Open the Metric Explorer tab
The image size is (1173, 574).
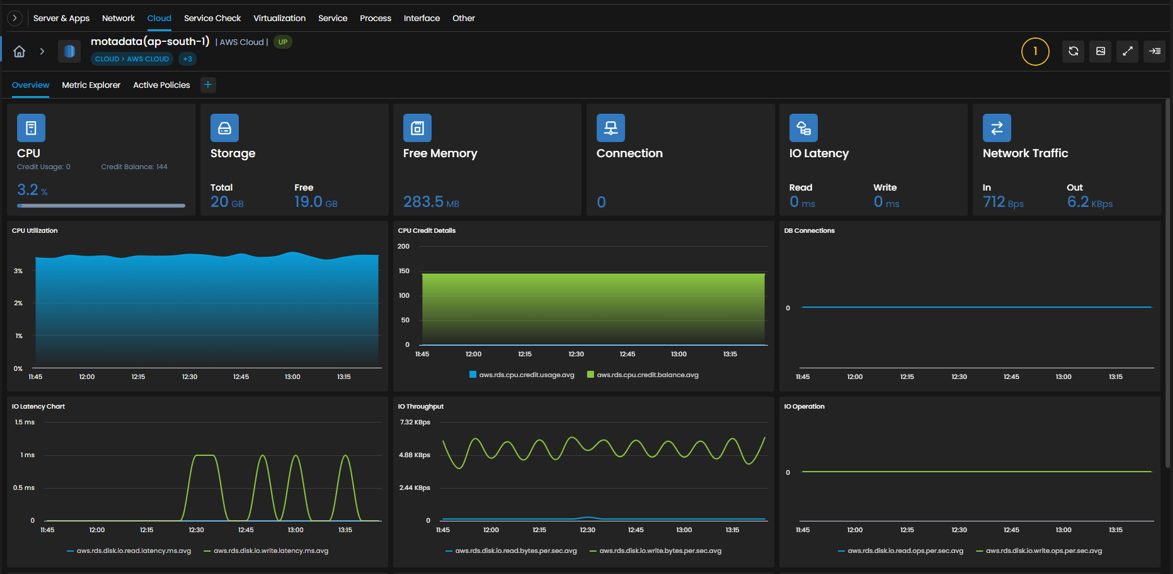tap(91, 85)
